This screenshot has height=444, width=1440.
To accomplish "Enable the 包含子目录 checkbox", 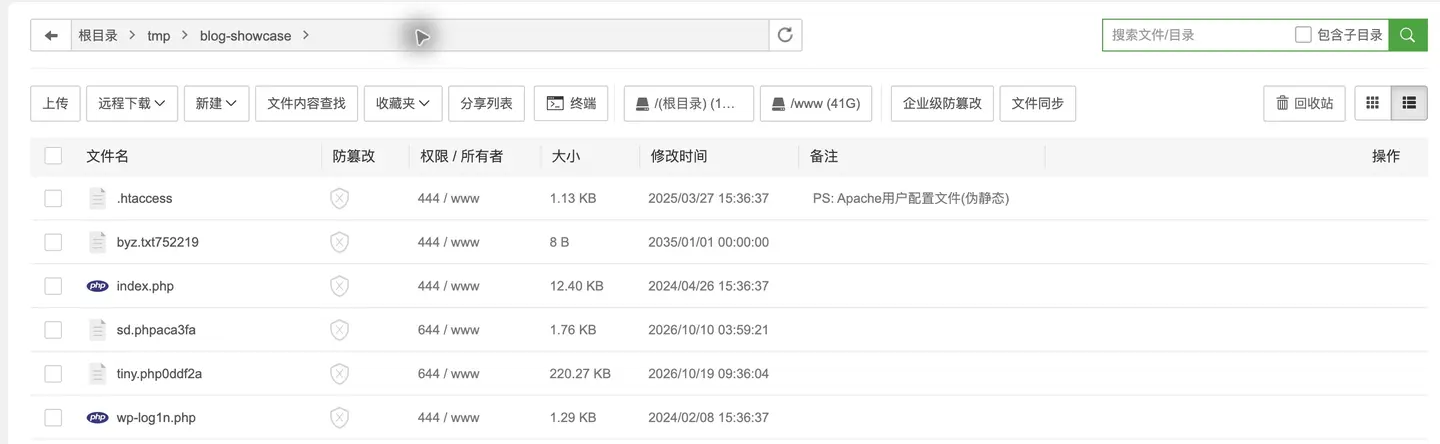I will (1303, 35).
